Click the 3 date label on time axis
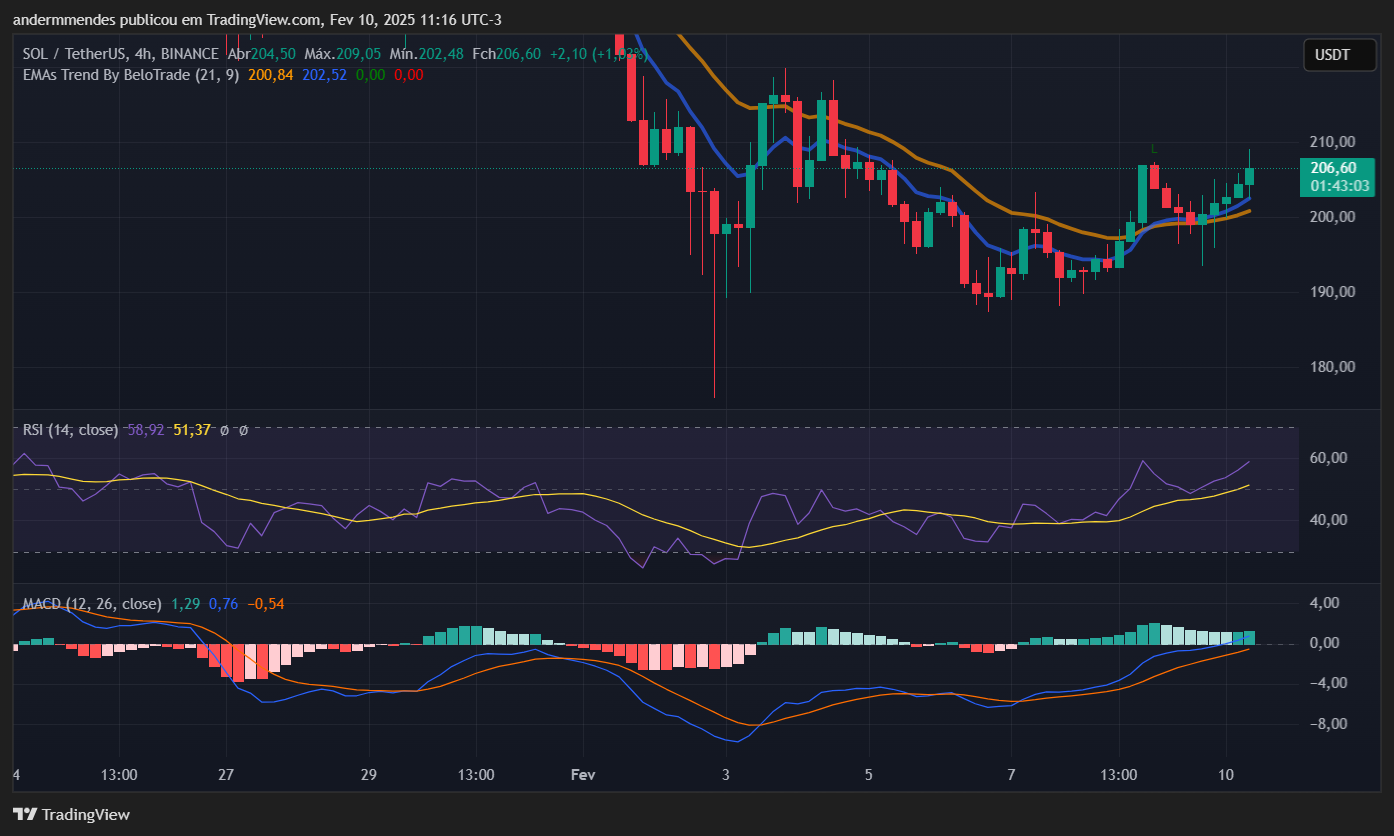This screenshot has width=1394, height=836. coord(726,775)
